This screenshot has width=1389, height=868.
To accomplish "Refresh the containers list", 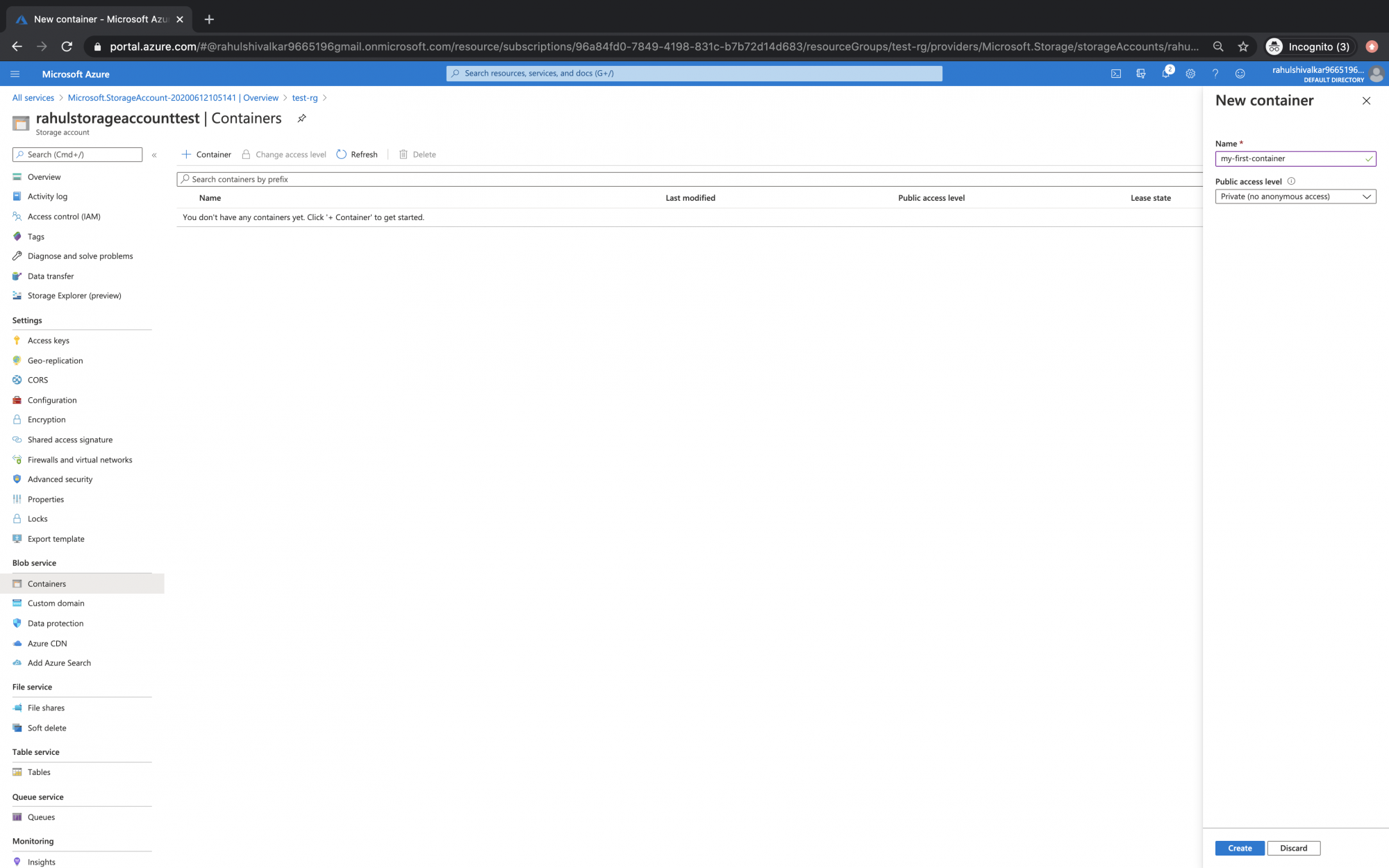I will pyautogui.click(x=356, y=154).
